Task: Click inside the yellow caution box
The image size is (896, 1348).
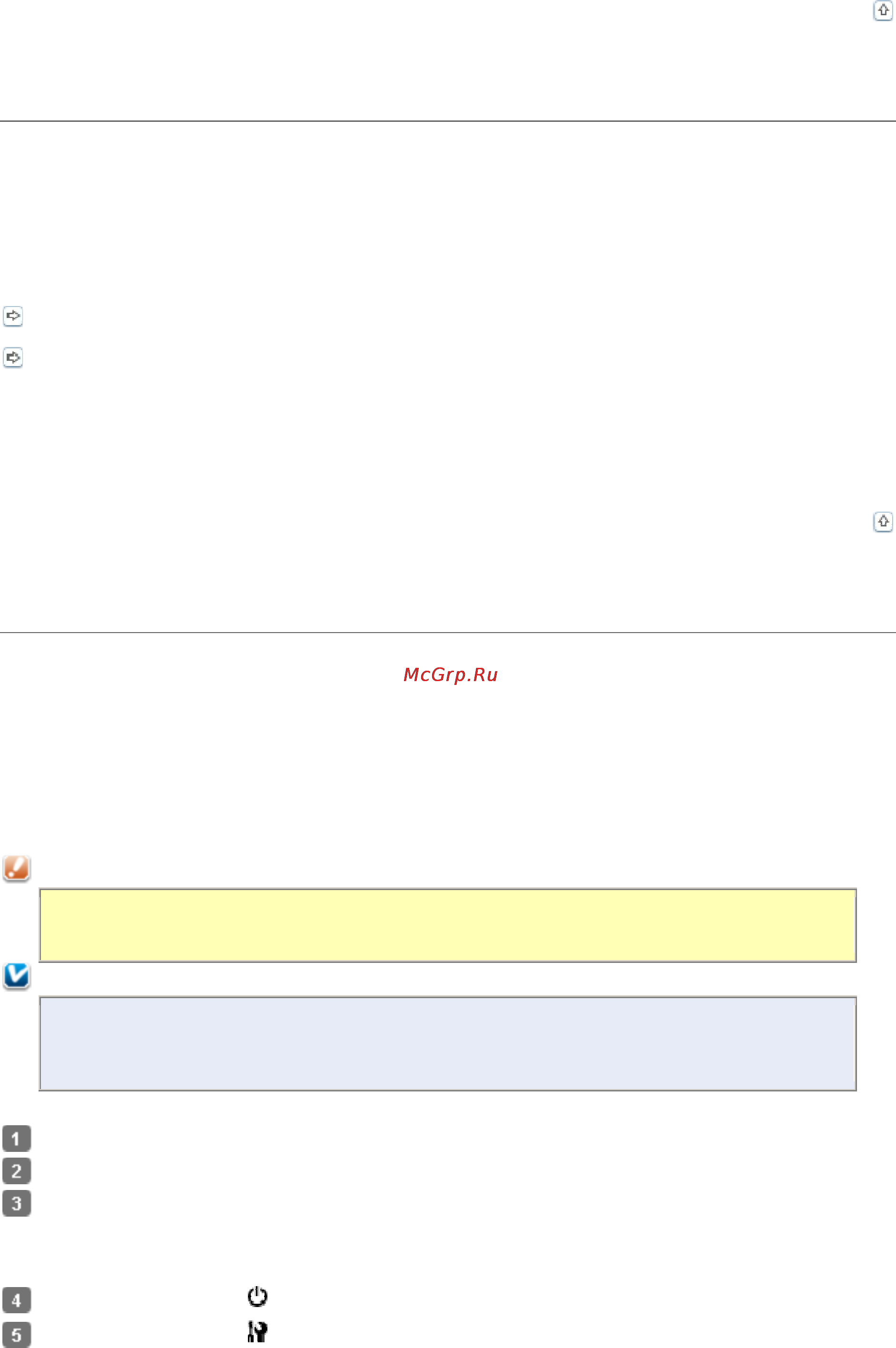Action: pyautogui.click(x=447, y=925)
